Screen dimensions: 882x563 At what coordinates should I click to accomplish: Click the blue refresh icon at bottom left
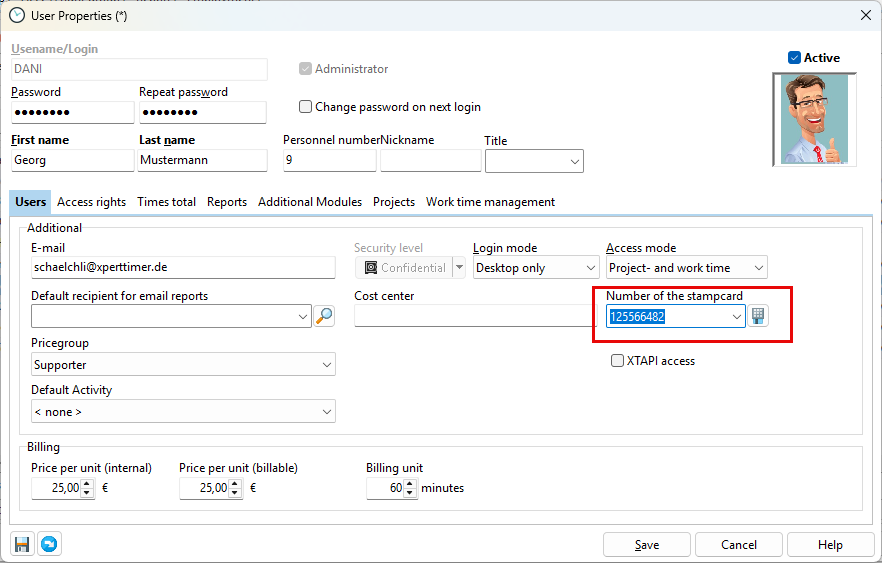coord(48,544)
